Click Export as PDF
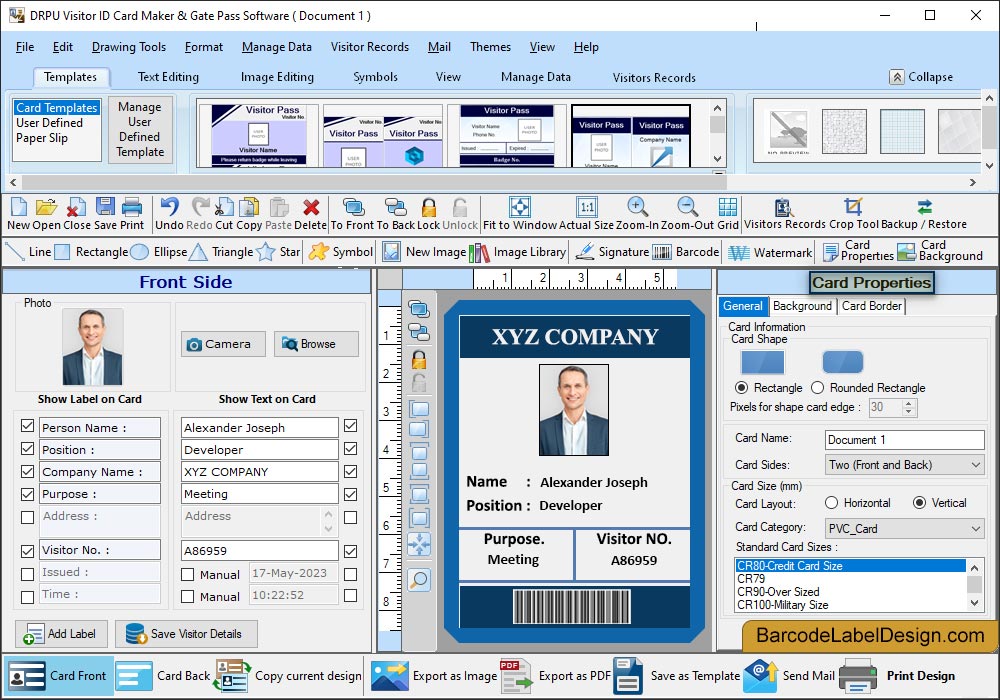Viewport: 1000px width, 700px height. [x=555, y=676]
